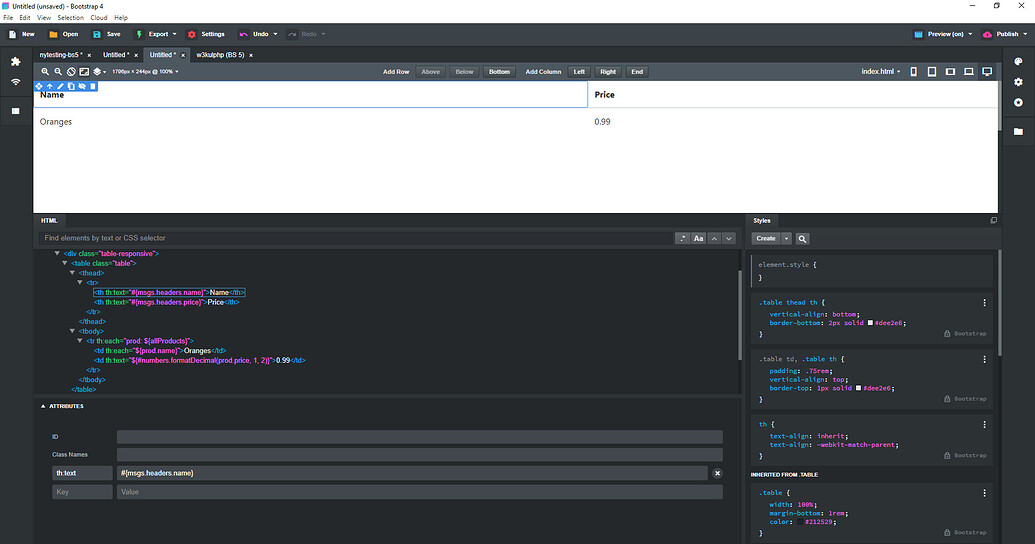Viewport: 1035px width, 544px height.
Task: Switch to the nytesting-bs5 tab
Action: coord(61,55)
